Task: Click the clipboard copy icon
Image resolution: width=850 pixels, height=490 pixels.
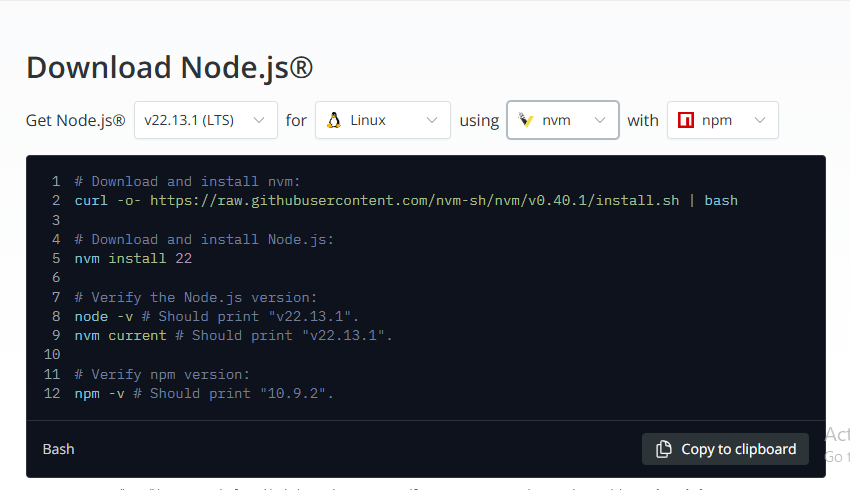Action: 664,449
